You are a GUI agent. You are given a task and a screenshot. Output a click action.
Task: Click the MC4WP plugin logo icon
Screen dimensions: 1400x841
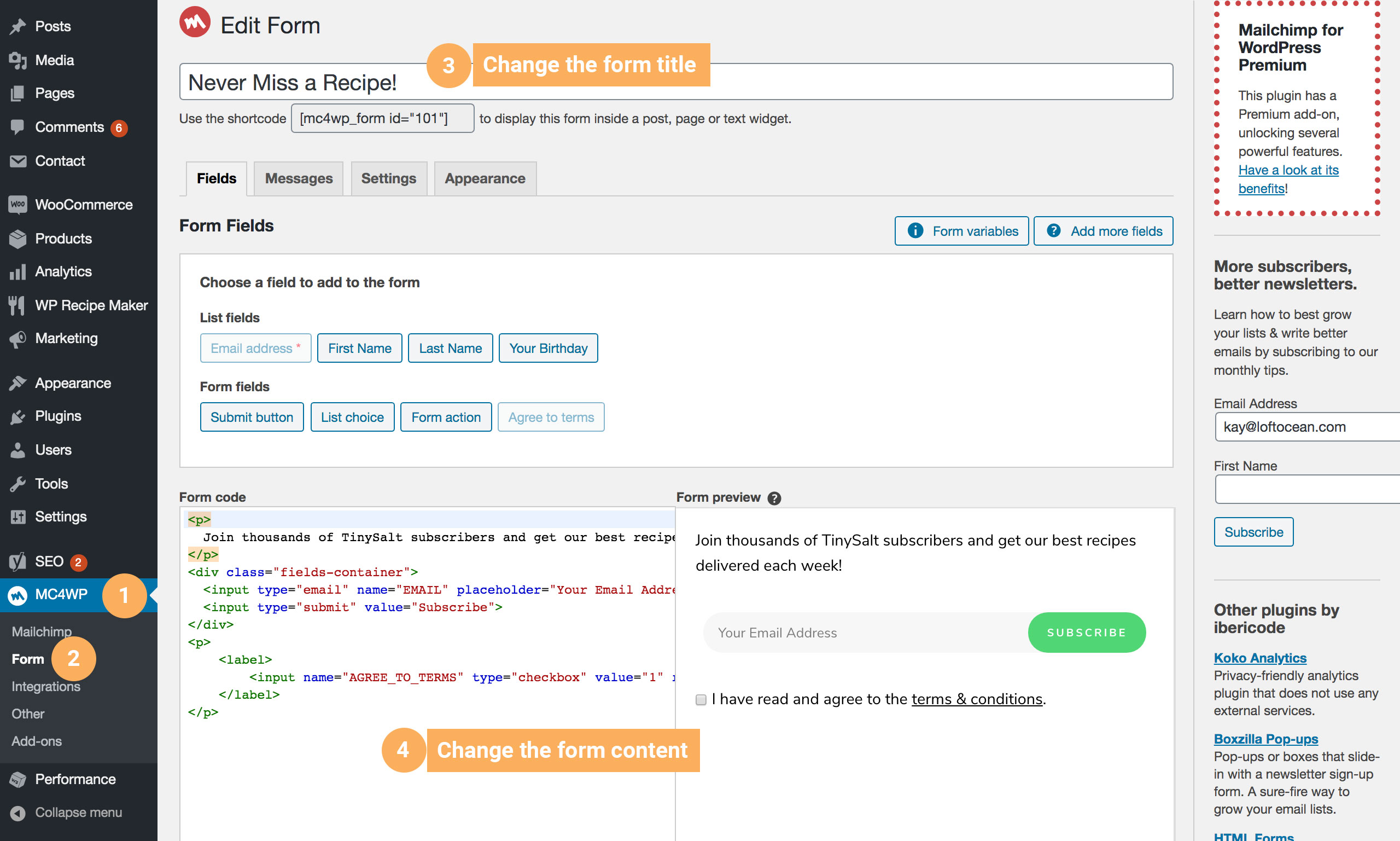[x=17, y=595]
